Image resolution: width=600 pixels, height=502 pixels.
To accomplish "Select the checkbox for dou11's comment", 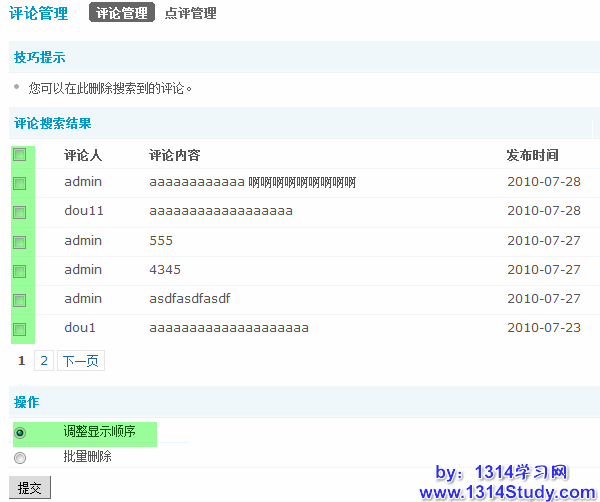I will tap(19, 213).
